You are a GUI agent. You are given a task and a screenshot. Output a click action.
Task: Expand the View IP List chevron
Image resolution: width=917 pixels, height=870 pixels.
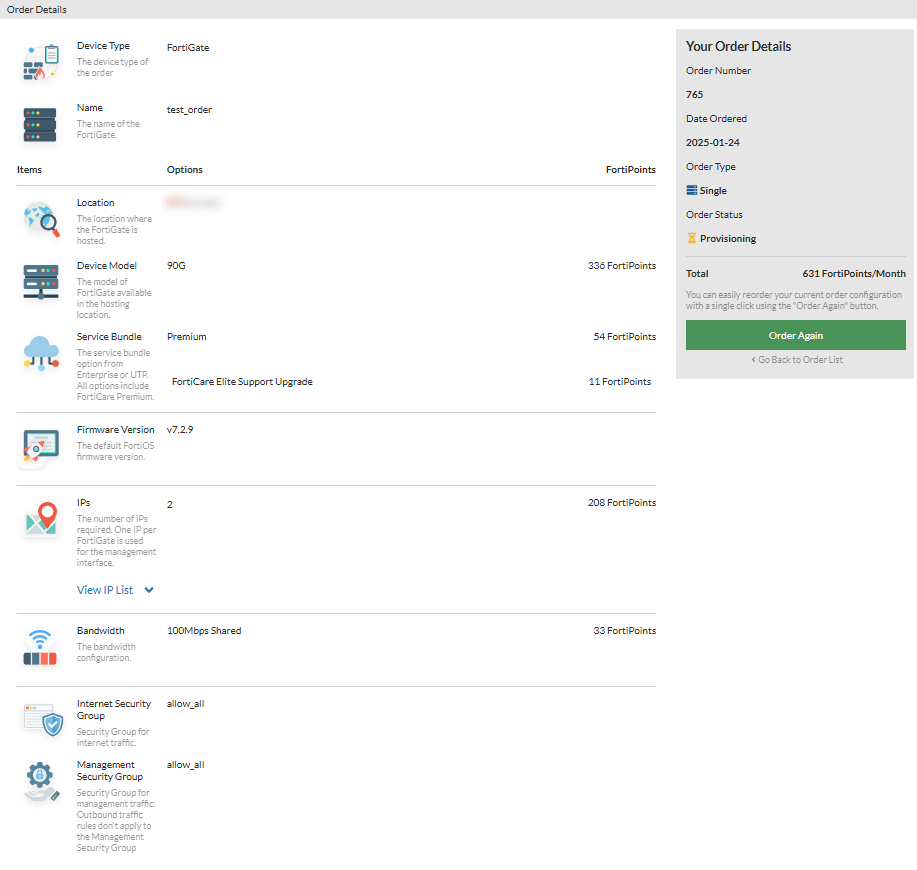click(149, 590)
